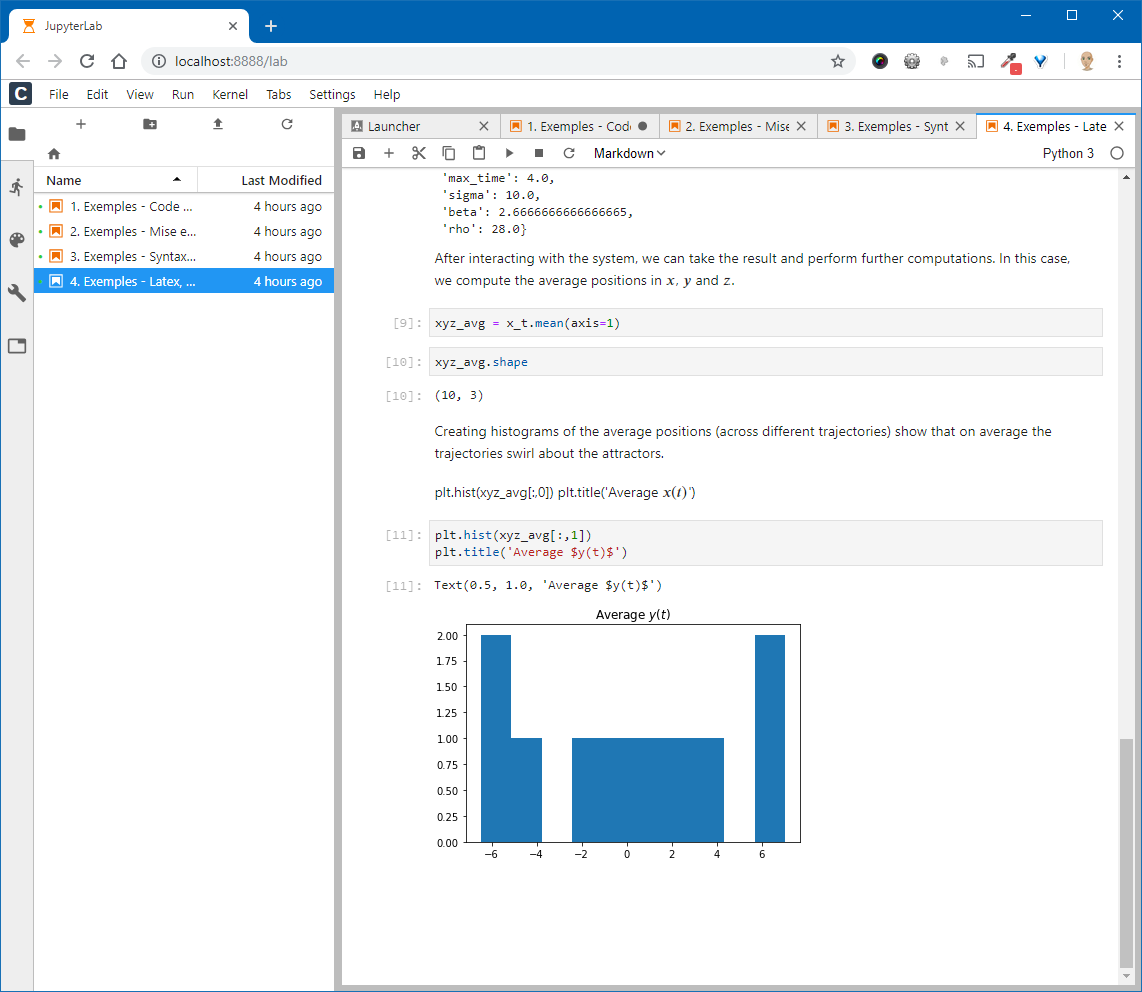Screen dimensions: 1142x992
Task: Click code cell 10 with xyz_avg.shape
Action: point(765,362)
